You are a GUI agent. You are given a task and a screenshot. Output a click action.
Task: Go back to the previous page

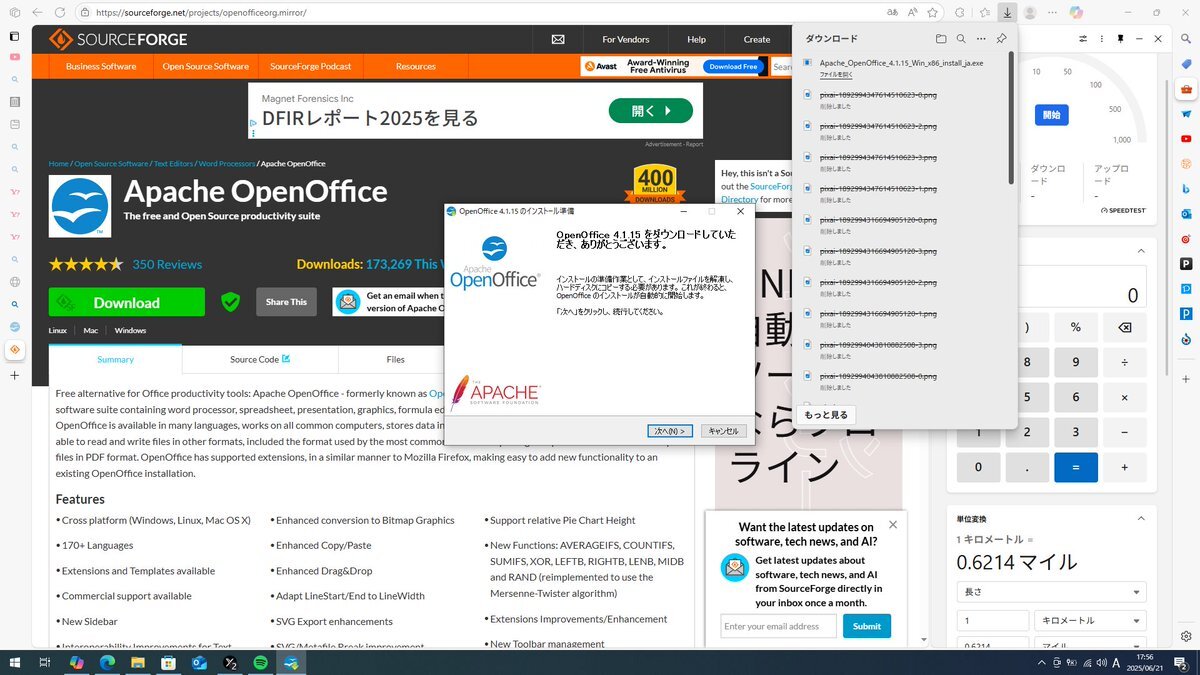pos(36,13)
